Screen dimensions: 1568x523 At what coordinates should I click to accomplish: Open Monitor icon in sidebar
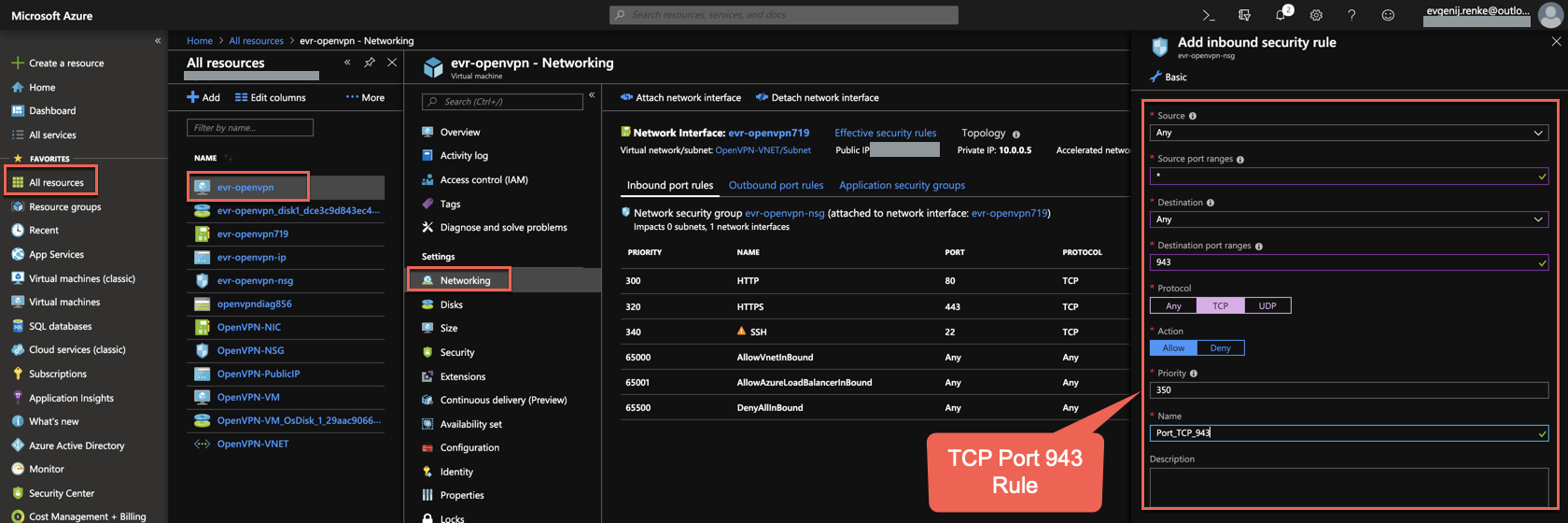18,469
